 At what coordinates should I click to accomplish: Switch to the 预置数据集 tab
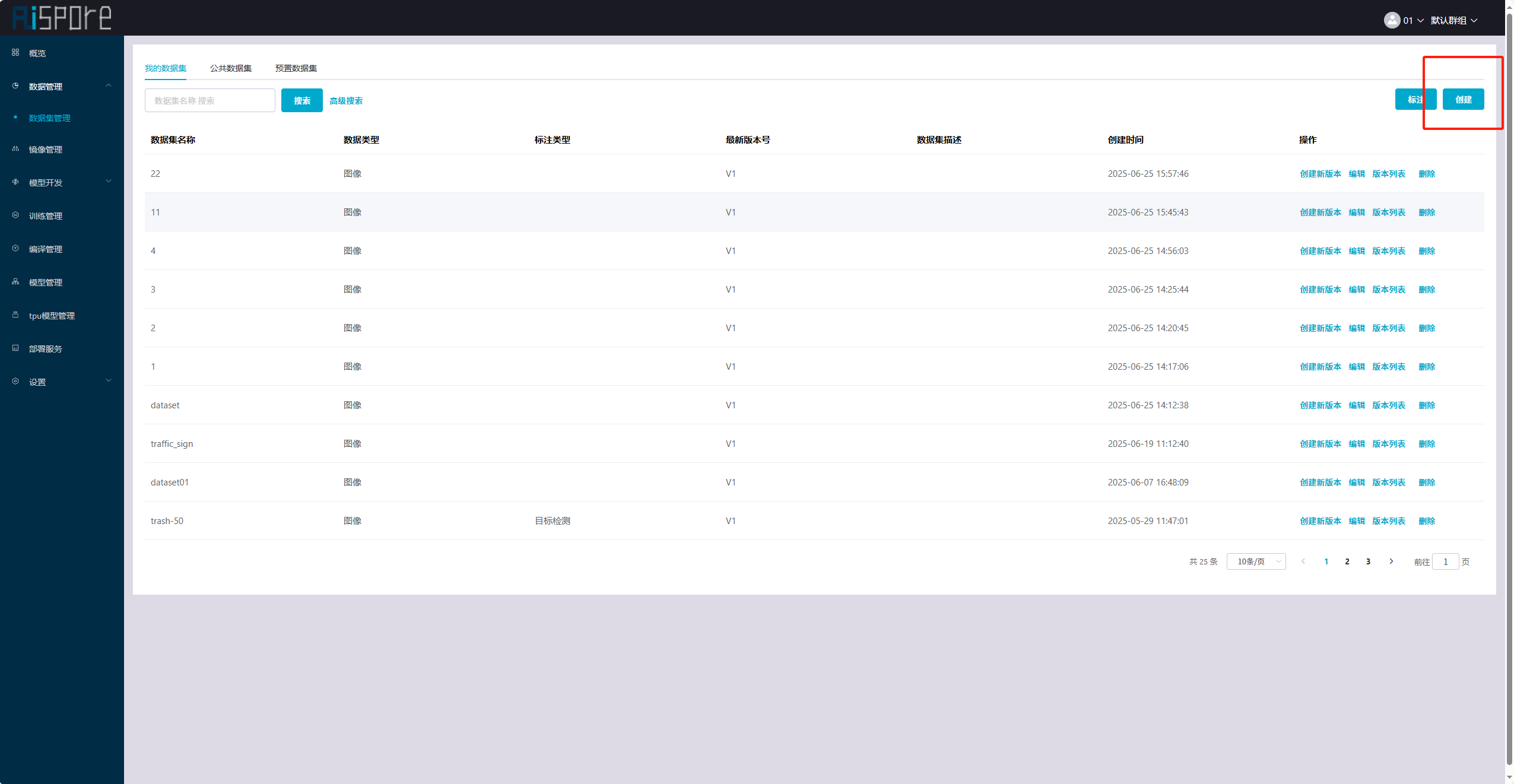coord(296,68)
